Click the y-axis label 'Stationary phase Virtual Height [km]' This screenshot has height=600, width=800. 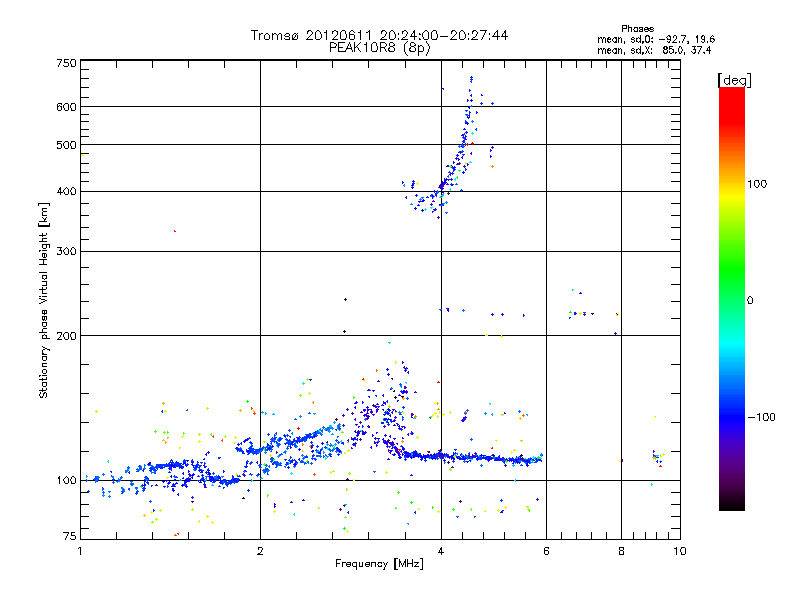point(44,300)
